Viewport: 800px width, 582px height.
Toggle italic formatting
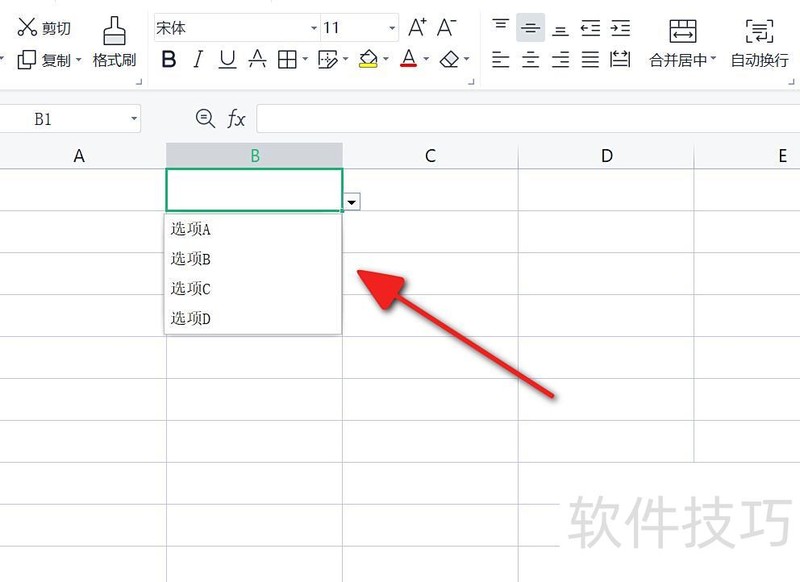pos(197,59)
